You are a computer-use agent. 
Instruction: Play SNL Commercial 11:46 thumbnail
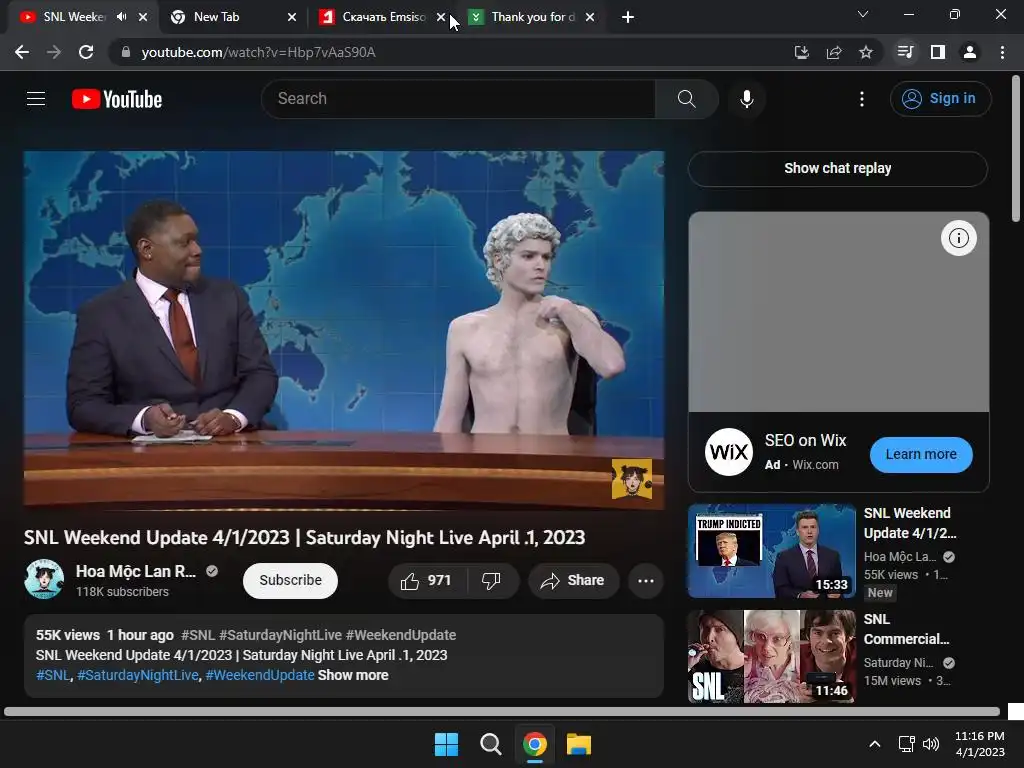[x=772, y=656]
